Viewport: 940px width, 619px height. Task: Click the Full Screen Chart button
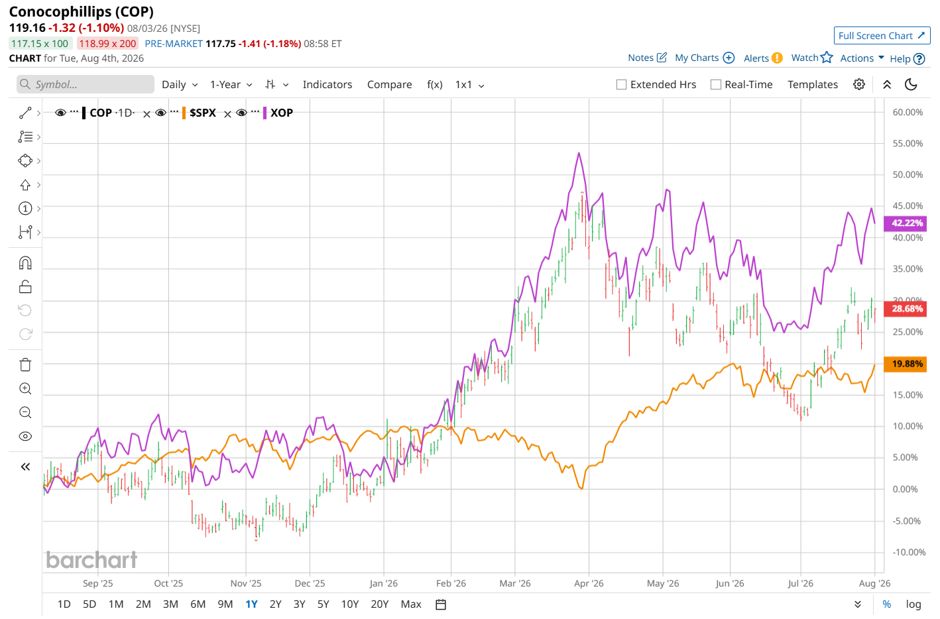pyautogui.click(x=882, y=35)
